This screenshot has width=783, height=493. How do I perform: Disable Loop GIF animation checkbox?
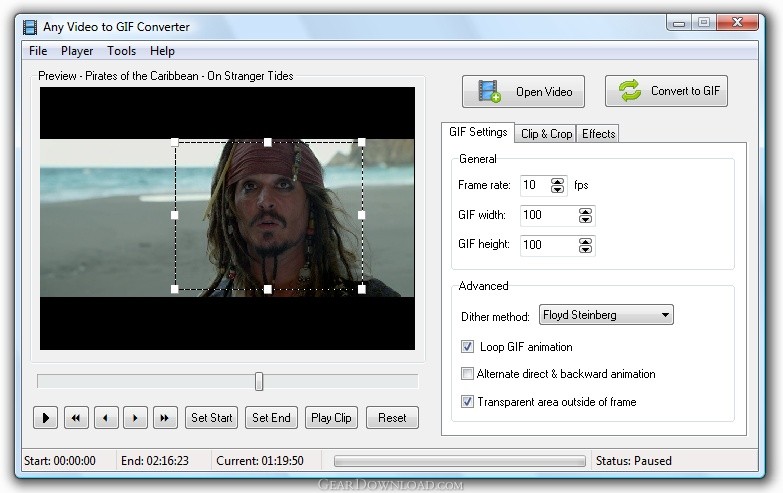coord(467,347)
